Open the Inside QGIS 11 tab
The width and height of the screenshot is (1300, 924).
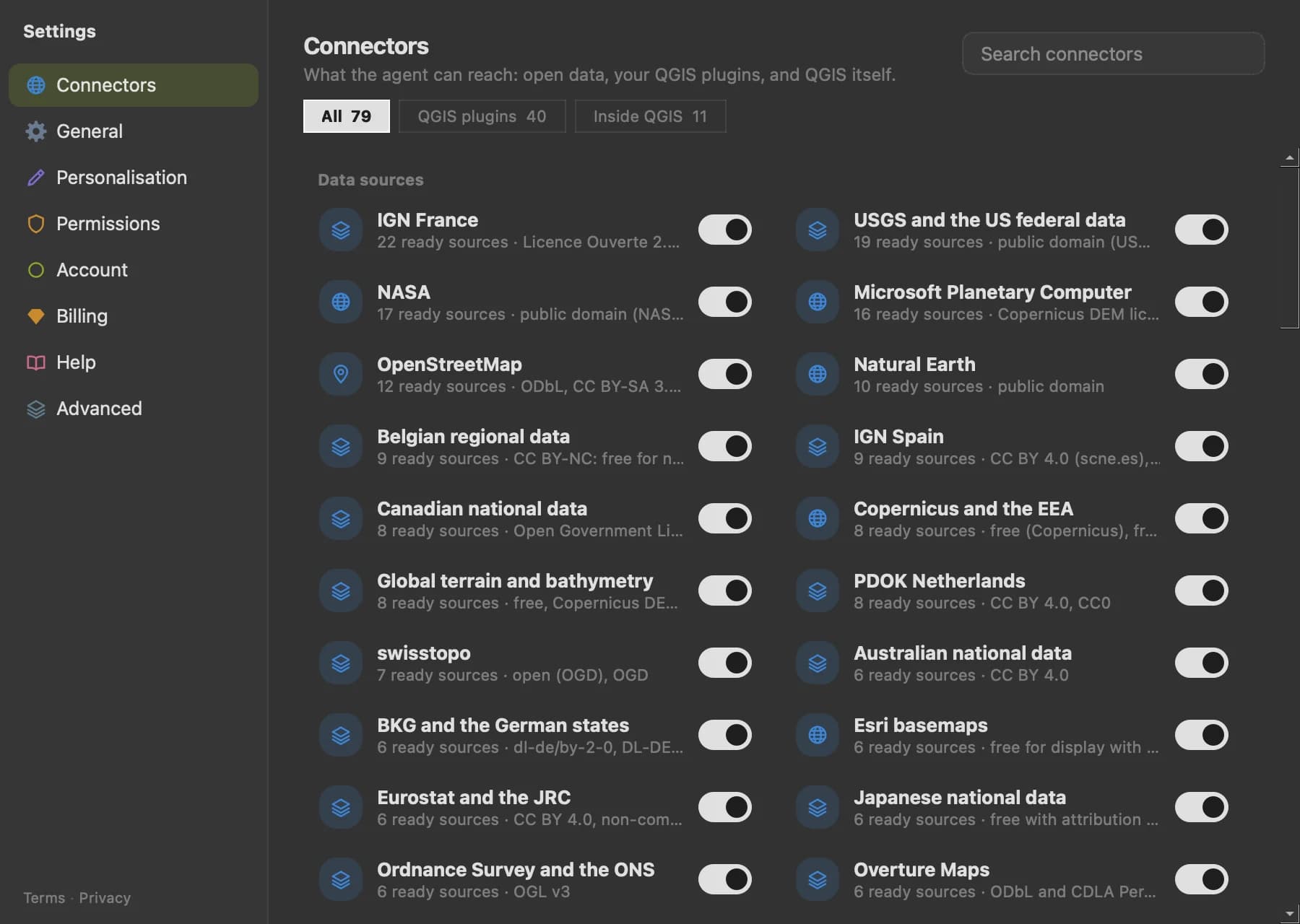coord(650,116)
